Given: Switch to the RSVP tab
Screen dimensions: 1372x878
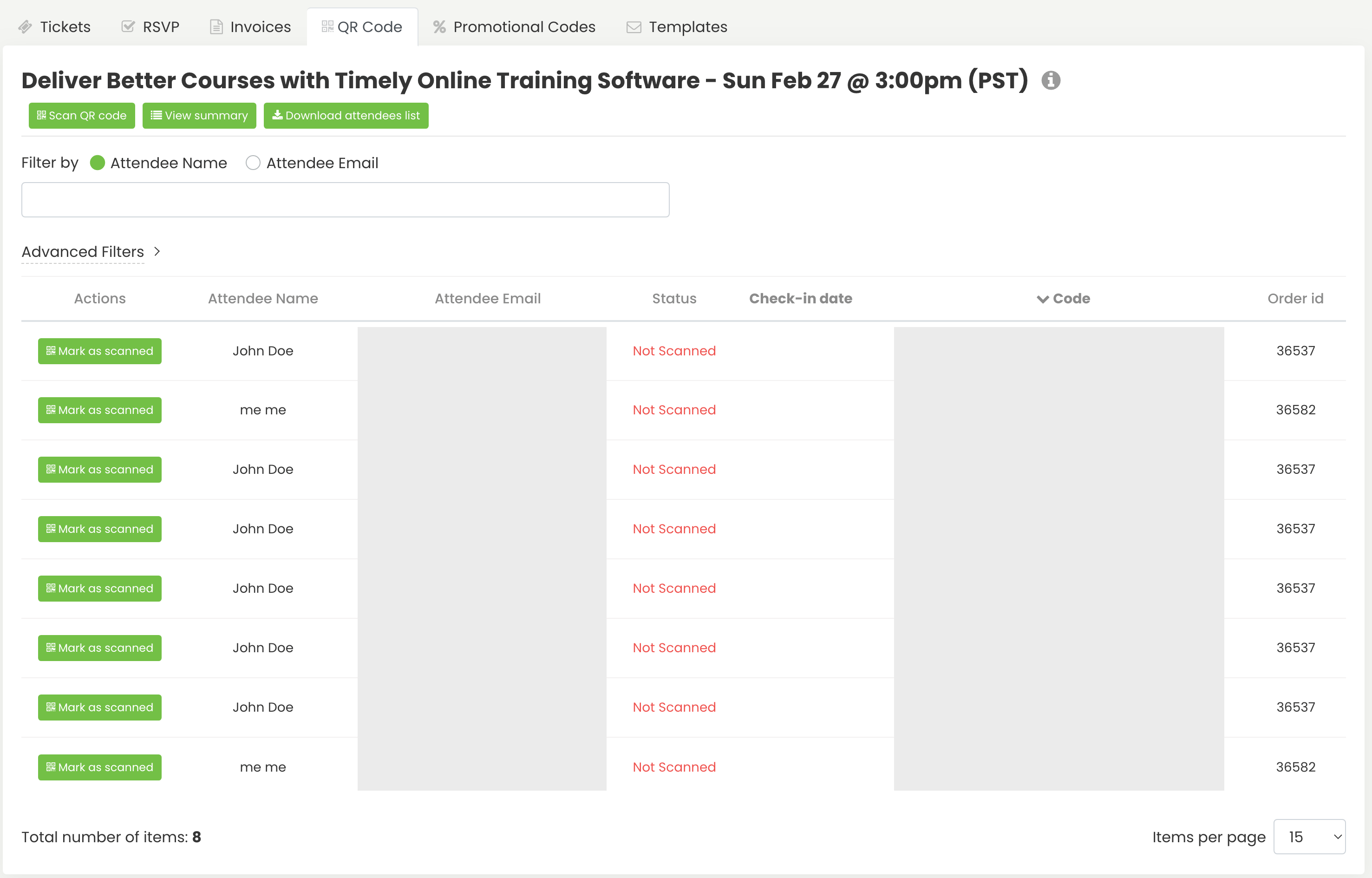Looking at the screenshot, I should (150, 27).
